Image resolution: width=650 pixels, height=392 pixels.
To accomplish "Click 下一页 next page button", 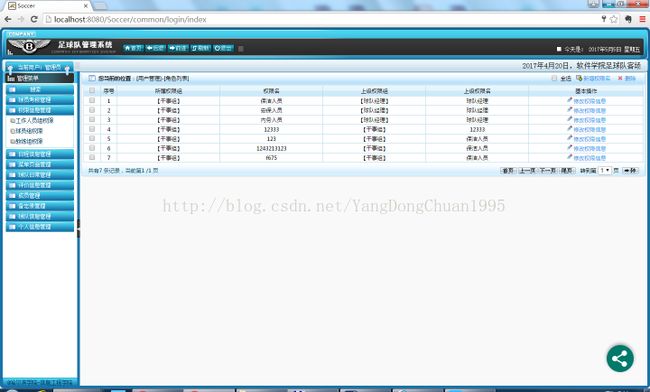I will pyautogui.click(x=548, y=170).
